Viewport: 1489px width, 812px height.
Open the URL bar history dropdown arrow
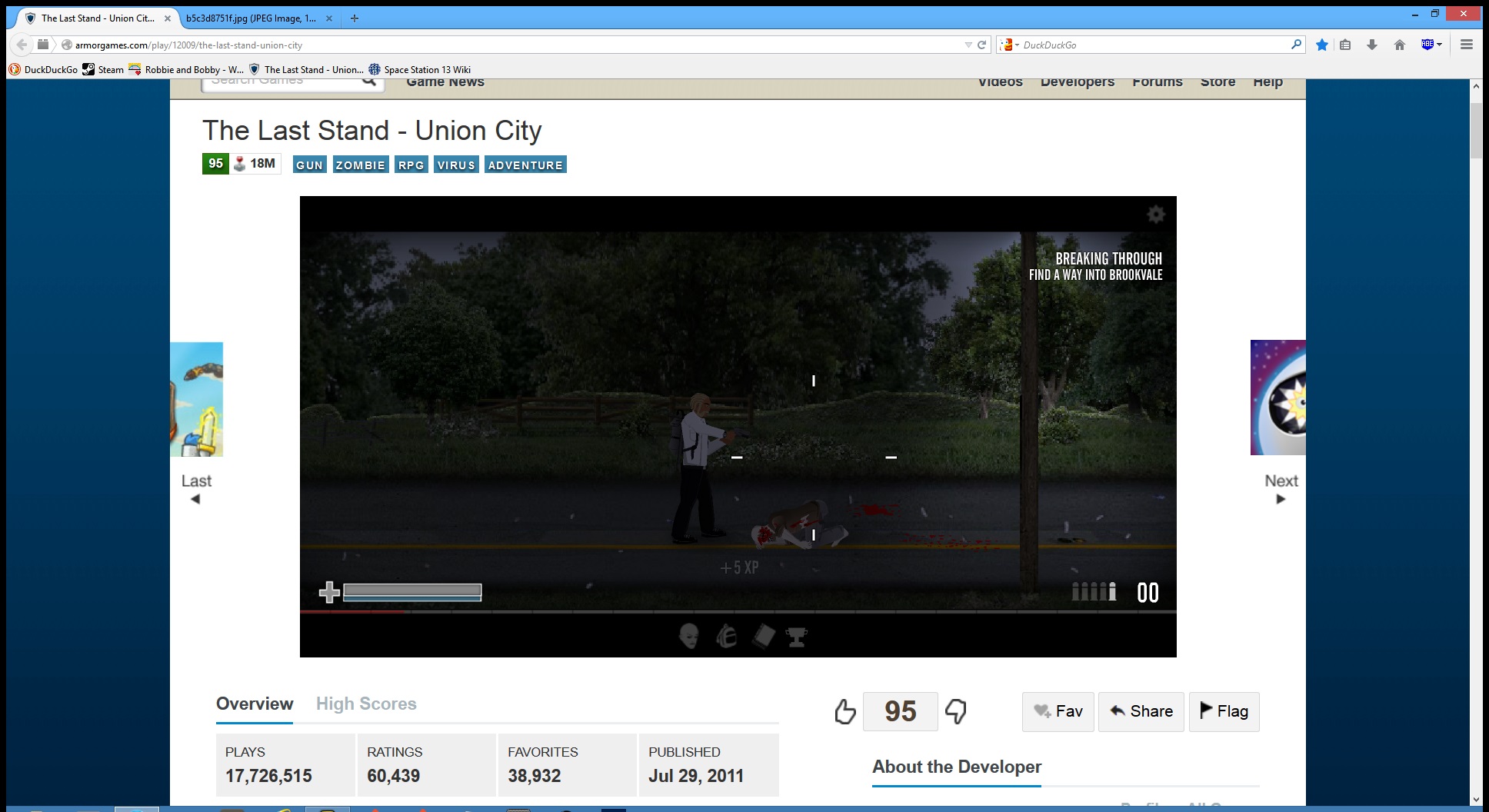tap(968, 45)
